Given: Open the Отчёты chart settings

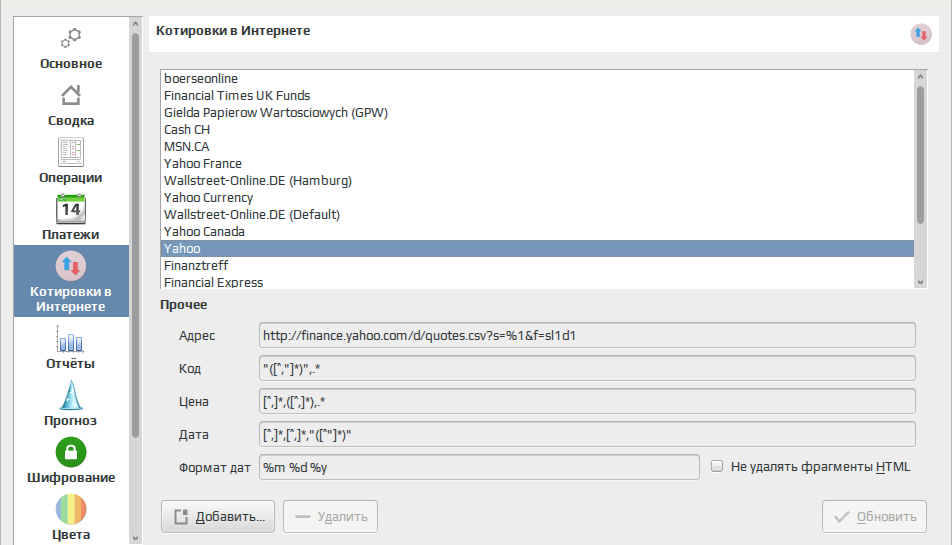Looking at the screenshot, I should [71, 348].
